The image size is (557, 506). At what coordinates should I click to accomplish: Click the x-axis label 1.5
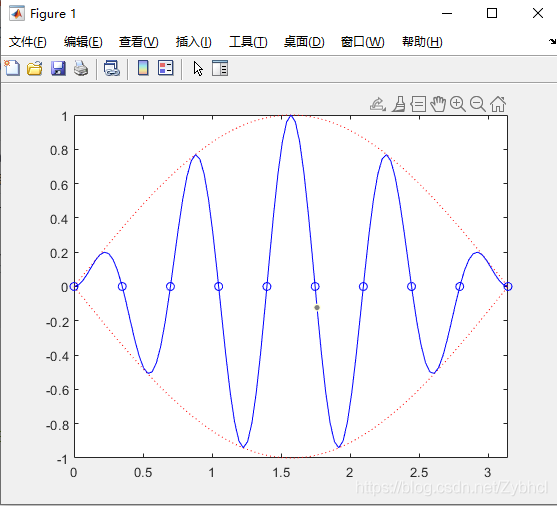pyautogui.click(x=281, y=473)
